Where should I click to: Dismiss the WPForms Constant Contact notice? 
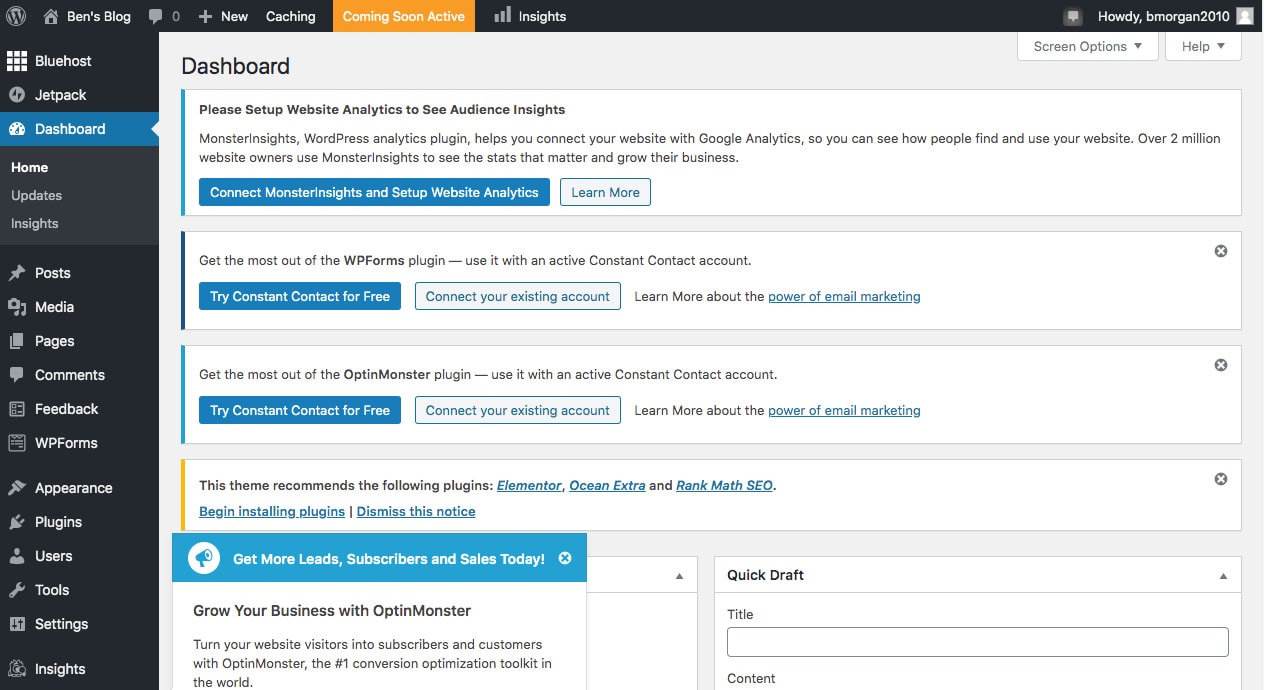1221,251
